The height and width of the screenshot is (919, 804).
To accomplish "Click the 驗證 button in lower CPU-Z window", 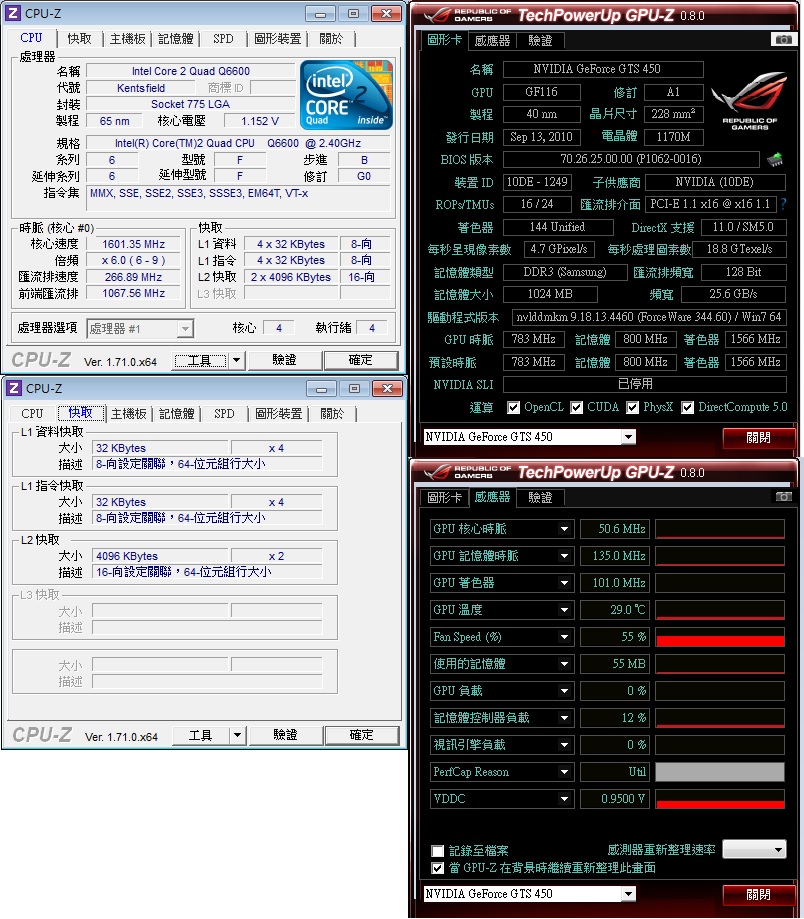I will pos(285,735).
